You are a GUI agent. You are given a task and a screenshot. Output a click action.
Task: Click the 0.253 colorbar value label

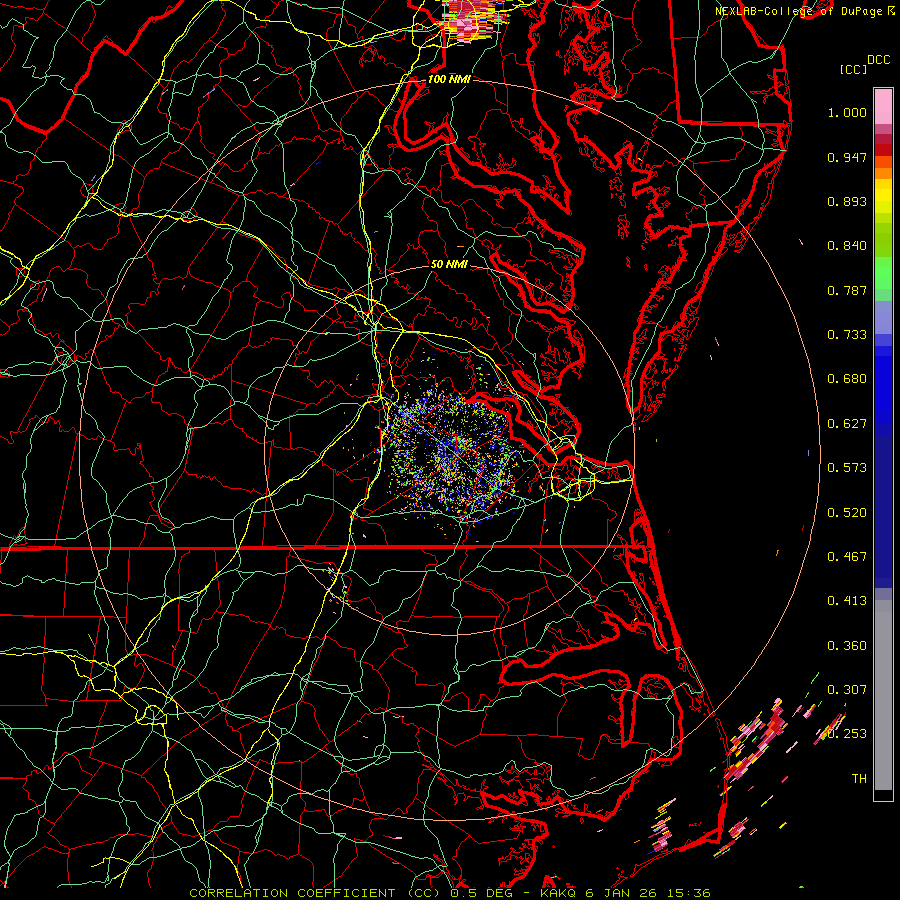(x=847, y=734)
